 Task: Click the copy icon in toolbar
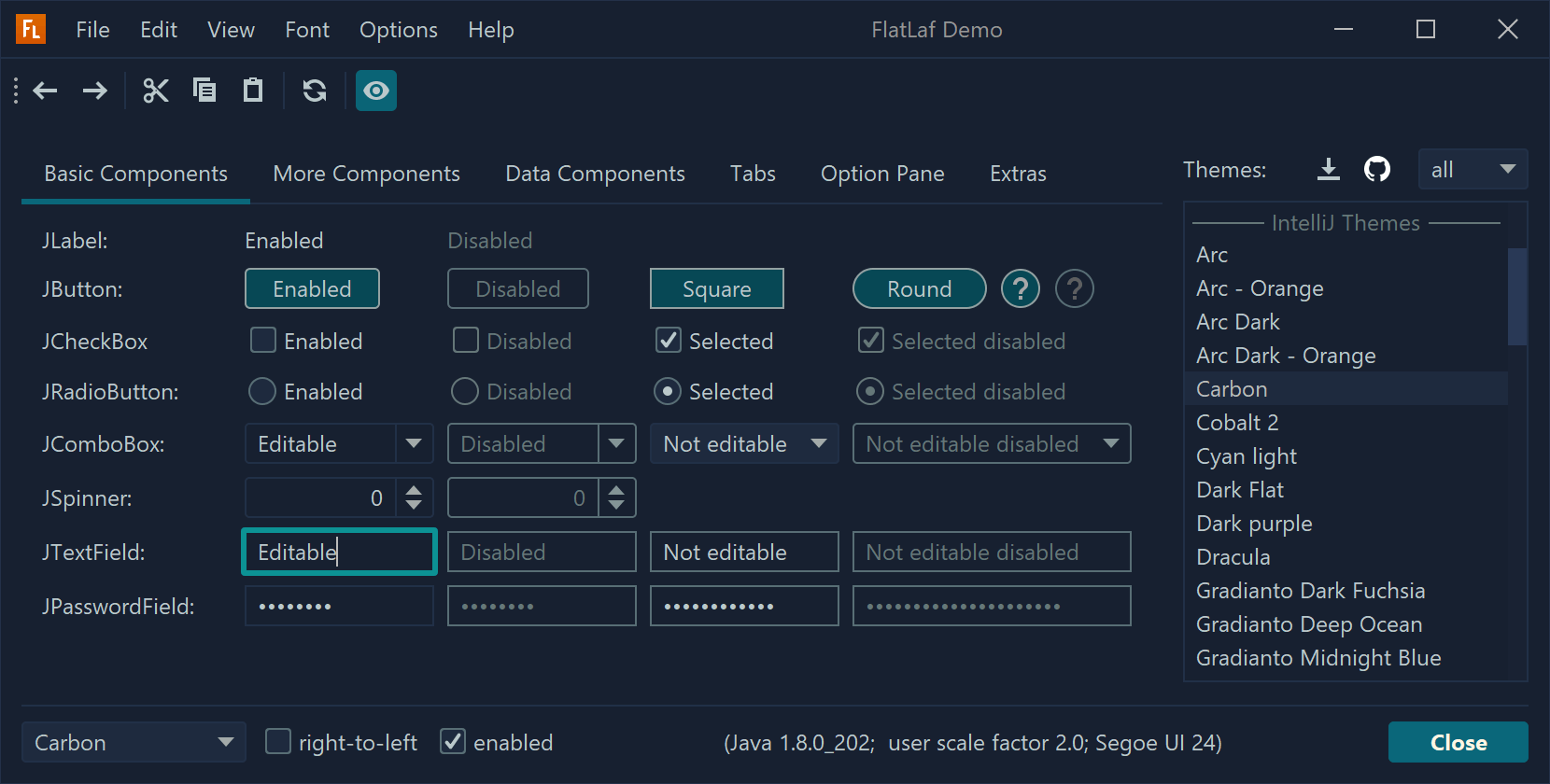pos(204,91)
